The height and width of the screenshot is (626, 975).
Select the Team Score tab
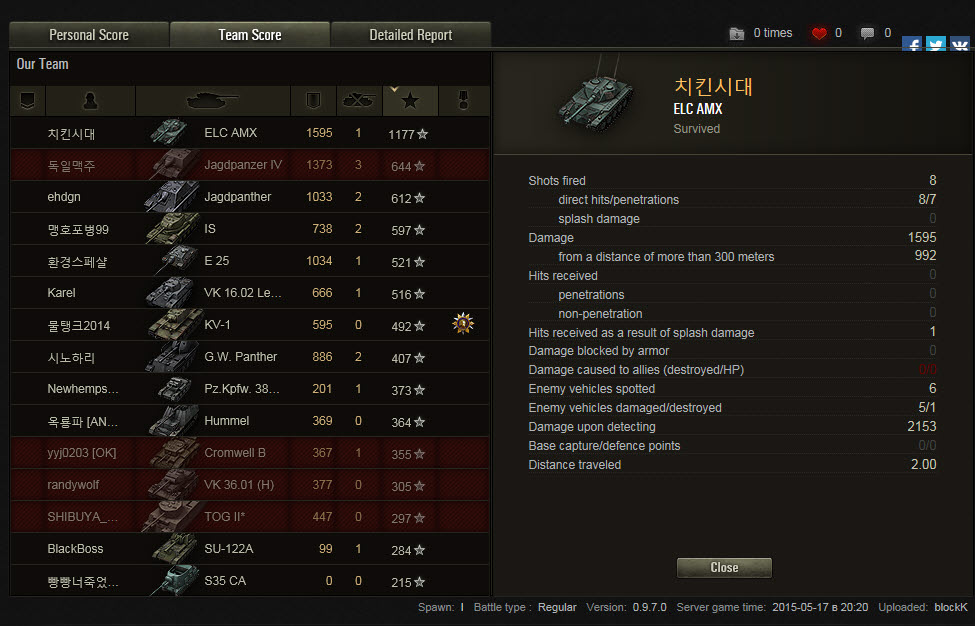[250, 35]
